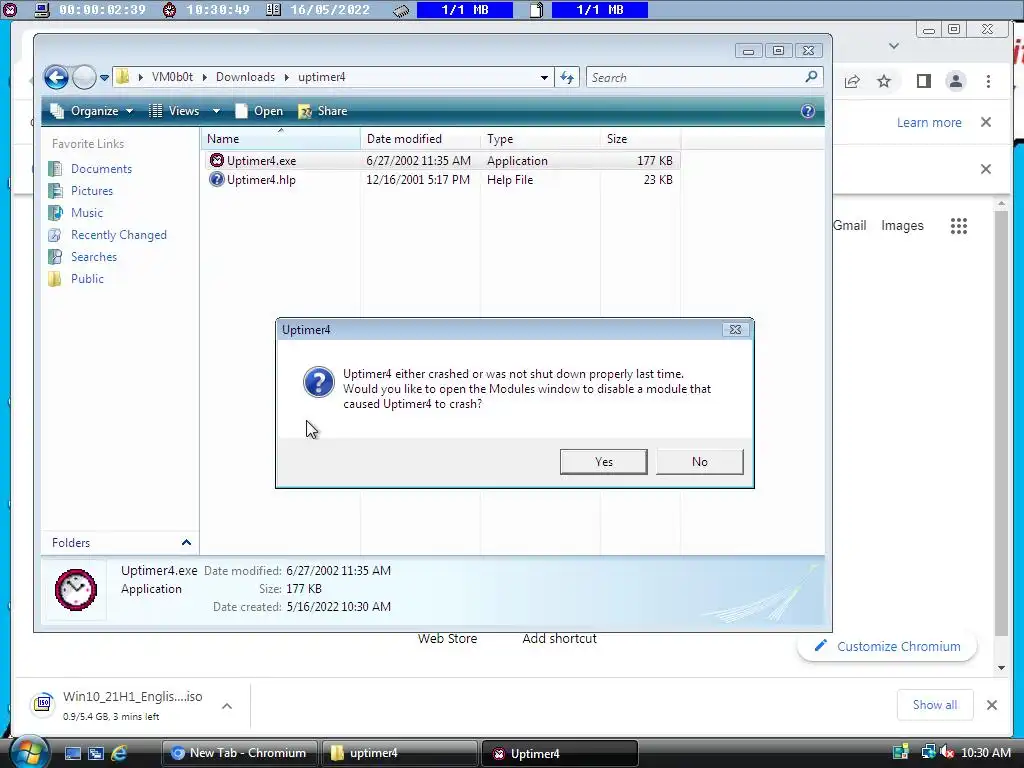Click Gmail link in Chromium page
Screen dimensions: 1024x768
850,225
